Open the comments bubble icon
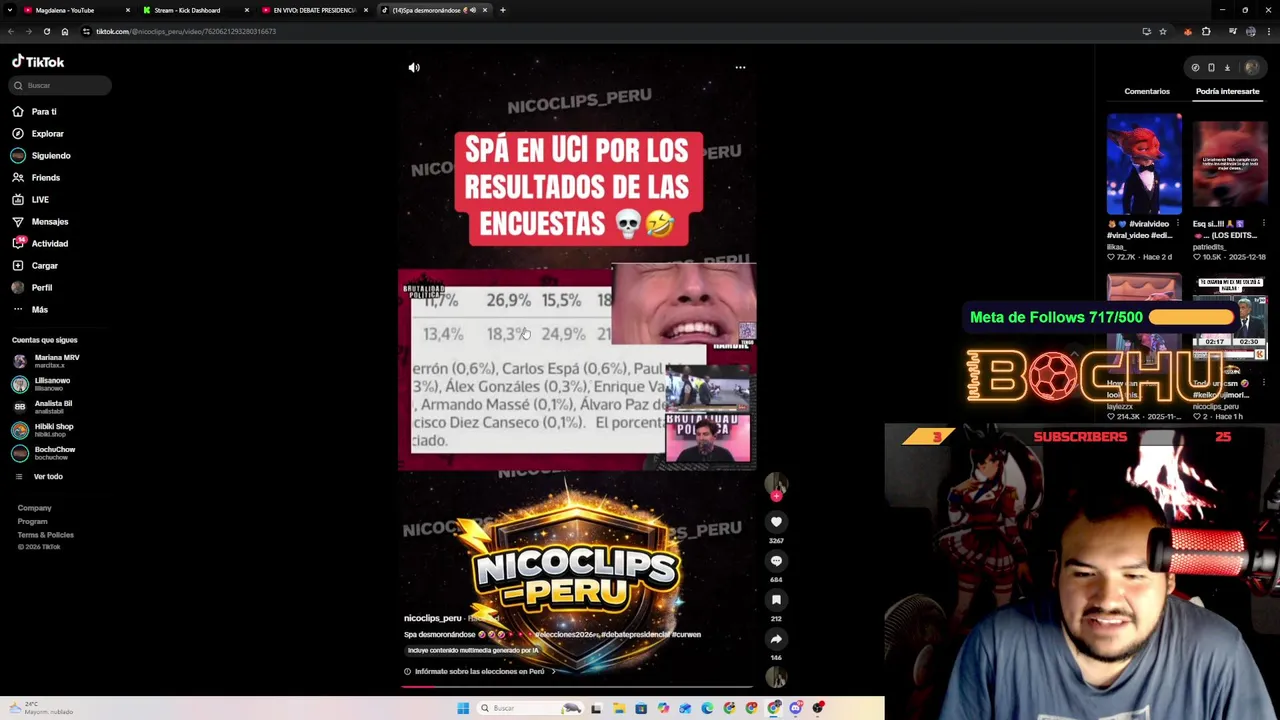 click(776, 561)
